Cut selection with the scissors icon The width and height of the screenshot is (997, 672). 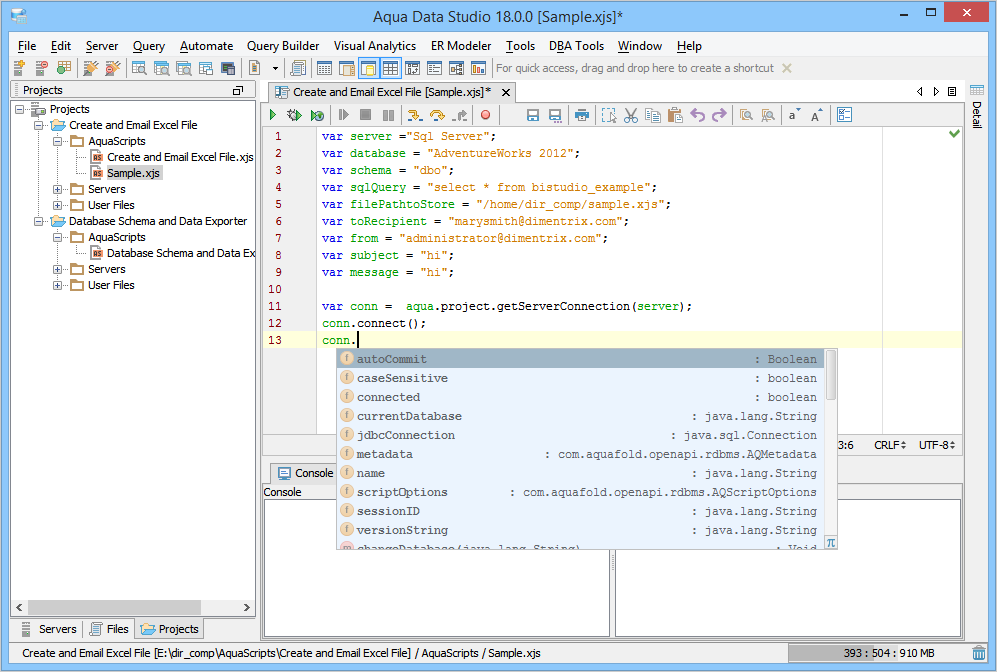[x=631, y=115]
